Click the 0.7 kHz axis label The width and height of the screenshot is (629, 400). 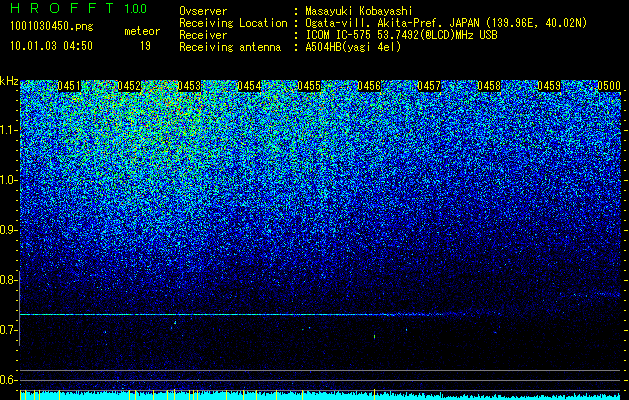pyautogui.click(x=8, y=330)
